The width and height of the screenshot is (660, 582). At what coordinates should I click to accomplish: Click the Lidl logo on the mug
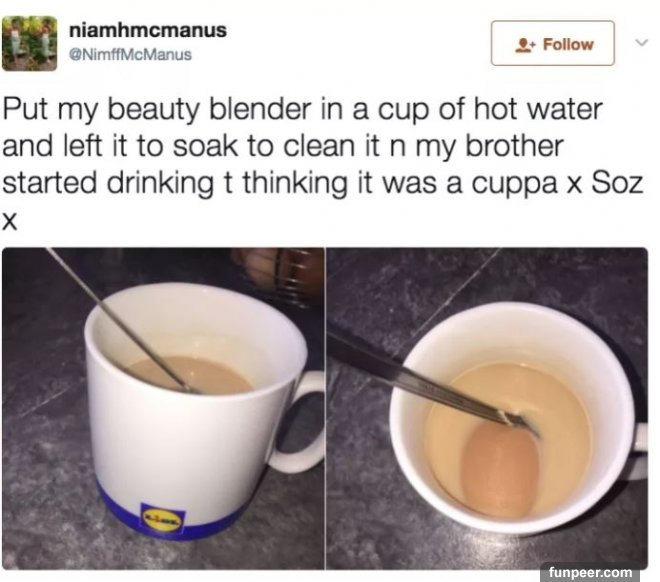(163, 518)
